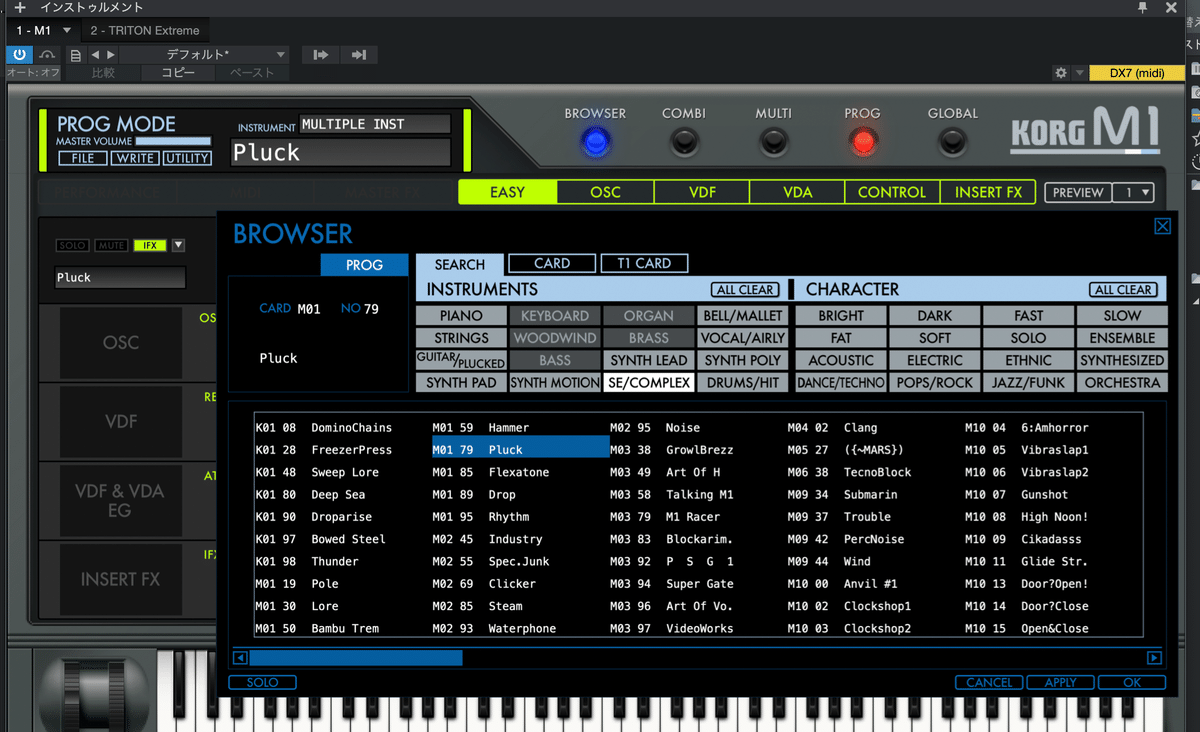The height and width of the screenshot is (732, 1200).
Task: Open the 1 - M1 instrument dropdown arrow
Action: point(67,31)
